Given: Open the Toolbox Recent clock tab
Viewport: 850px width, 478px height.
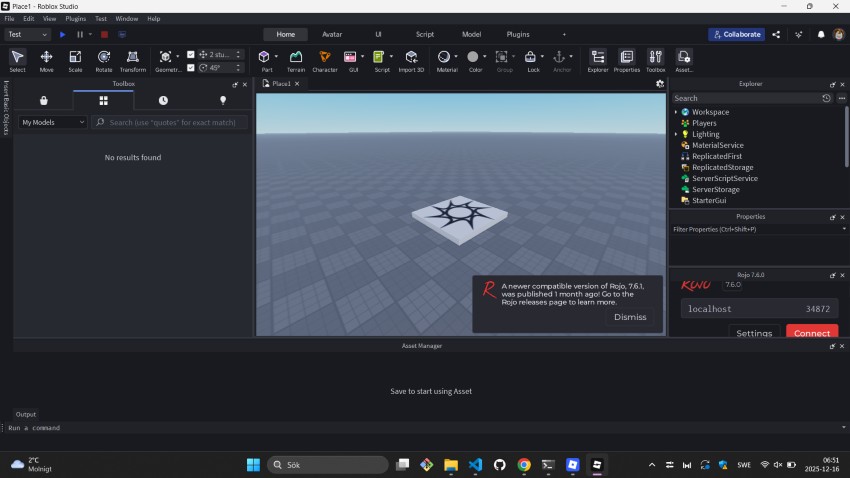Looking at the screenshot, I should point(163,100).
